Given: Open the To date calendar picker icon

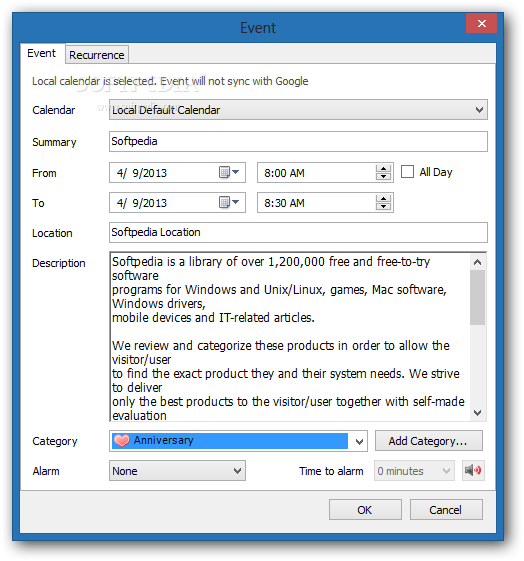Looking at the screenshot, I should click(229, 203).
